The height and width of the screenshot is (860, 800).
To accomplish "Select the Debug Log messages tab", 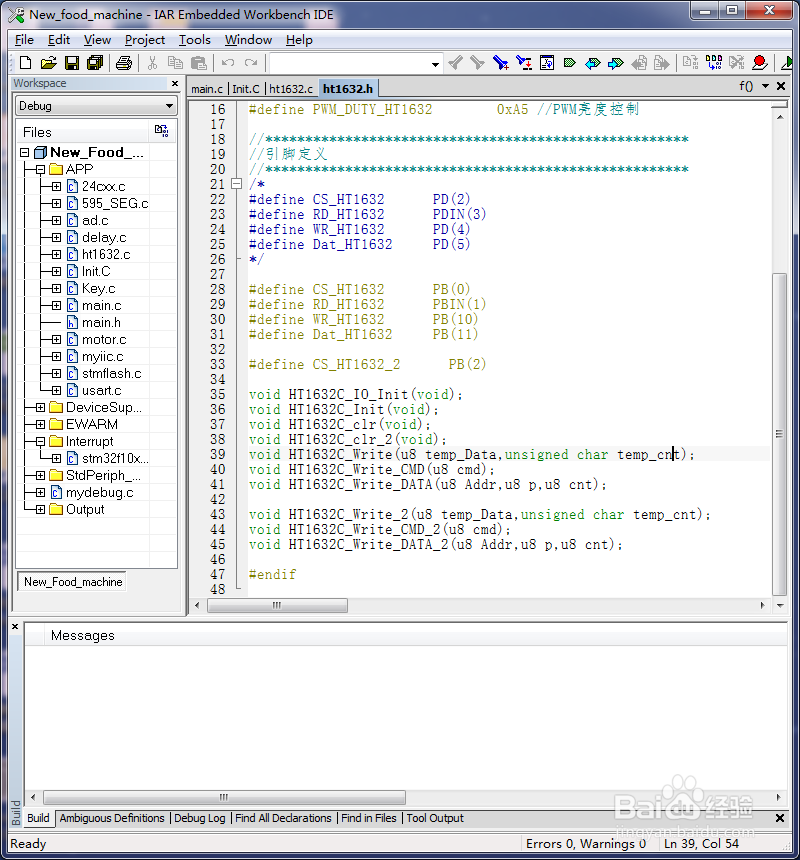I will click(200, 818).
